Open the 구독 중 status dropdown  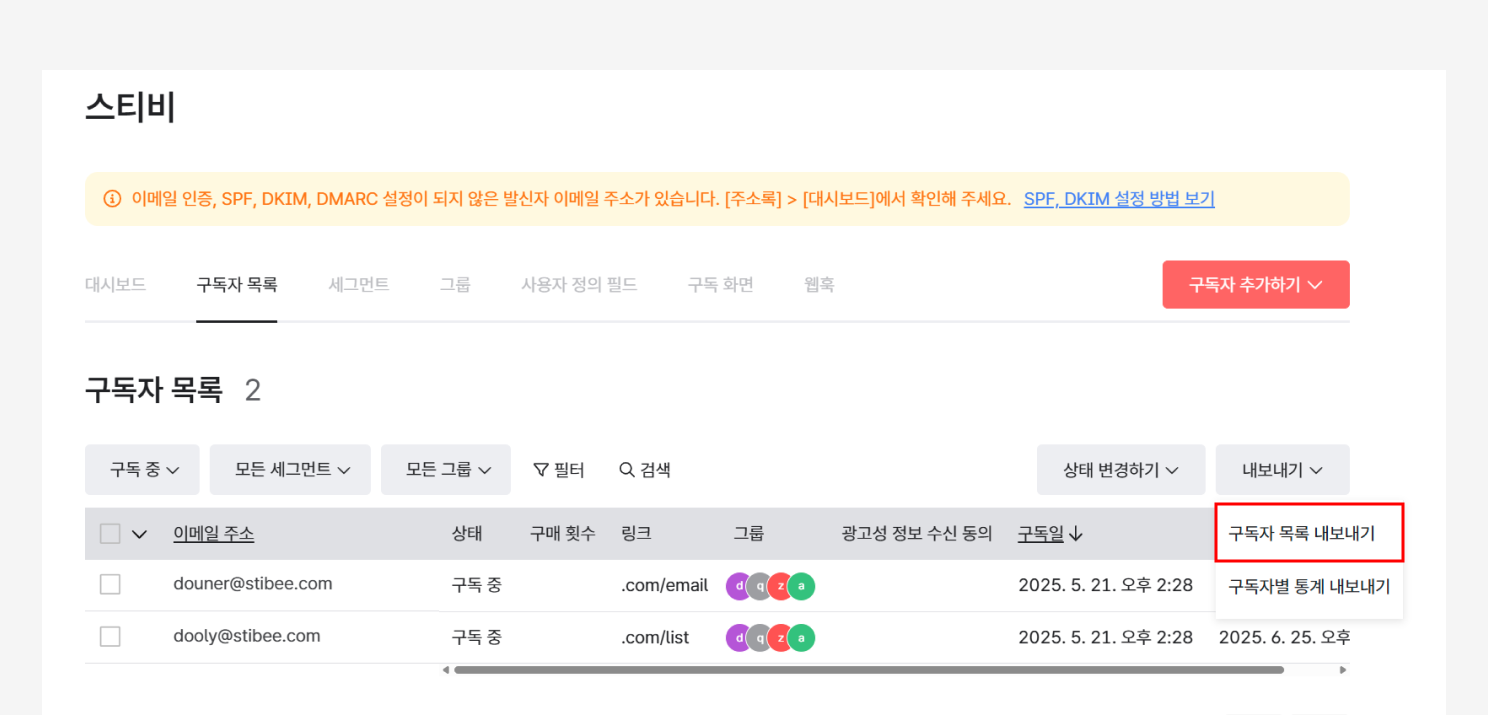point(142,470)
